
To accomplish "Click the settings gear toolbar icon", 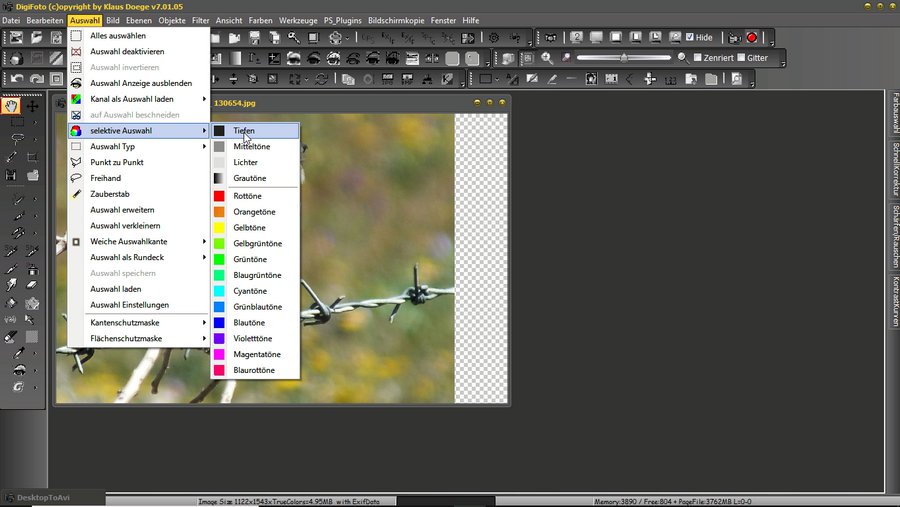I will coord(493,38).
